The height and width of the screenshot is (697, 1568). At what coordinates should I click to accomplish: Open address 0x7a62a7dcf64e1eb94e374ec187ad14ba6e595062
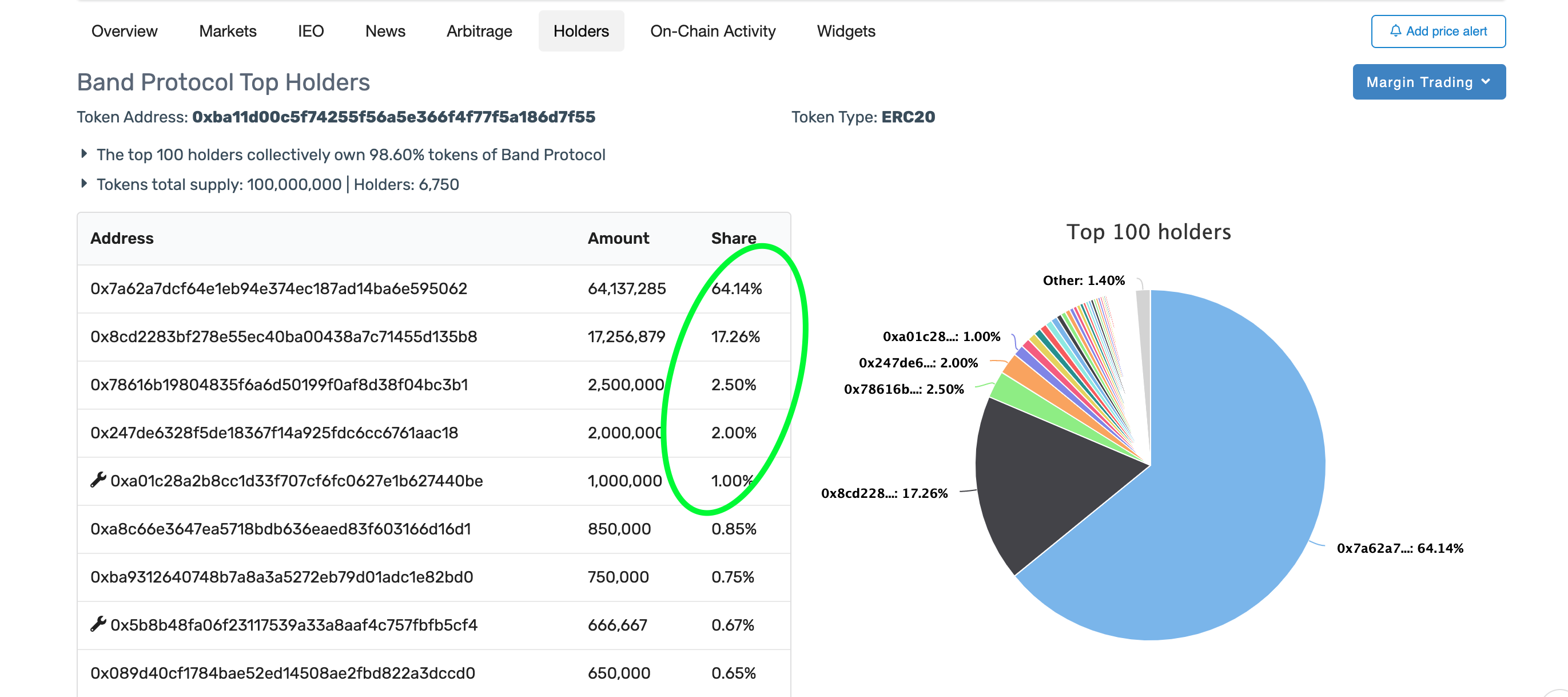coord(278,288)
